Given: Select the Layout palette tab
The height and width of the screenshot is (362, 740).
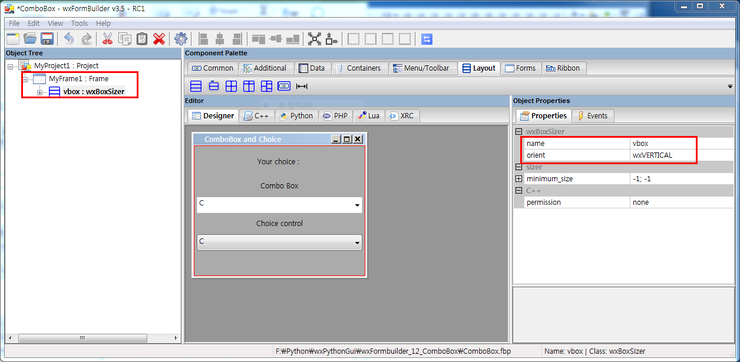Looking at the screenshot, I should pos(479,68).
